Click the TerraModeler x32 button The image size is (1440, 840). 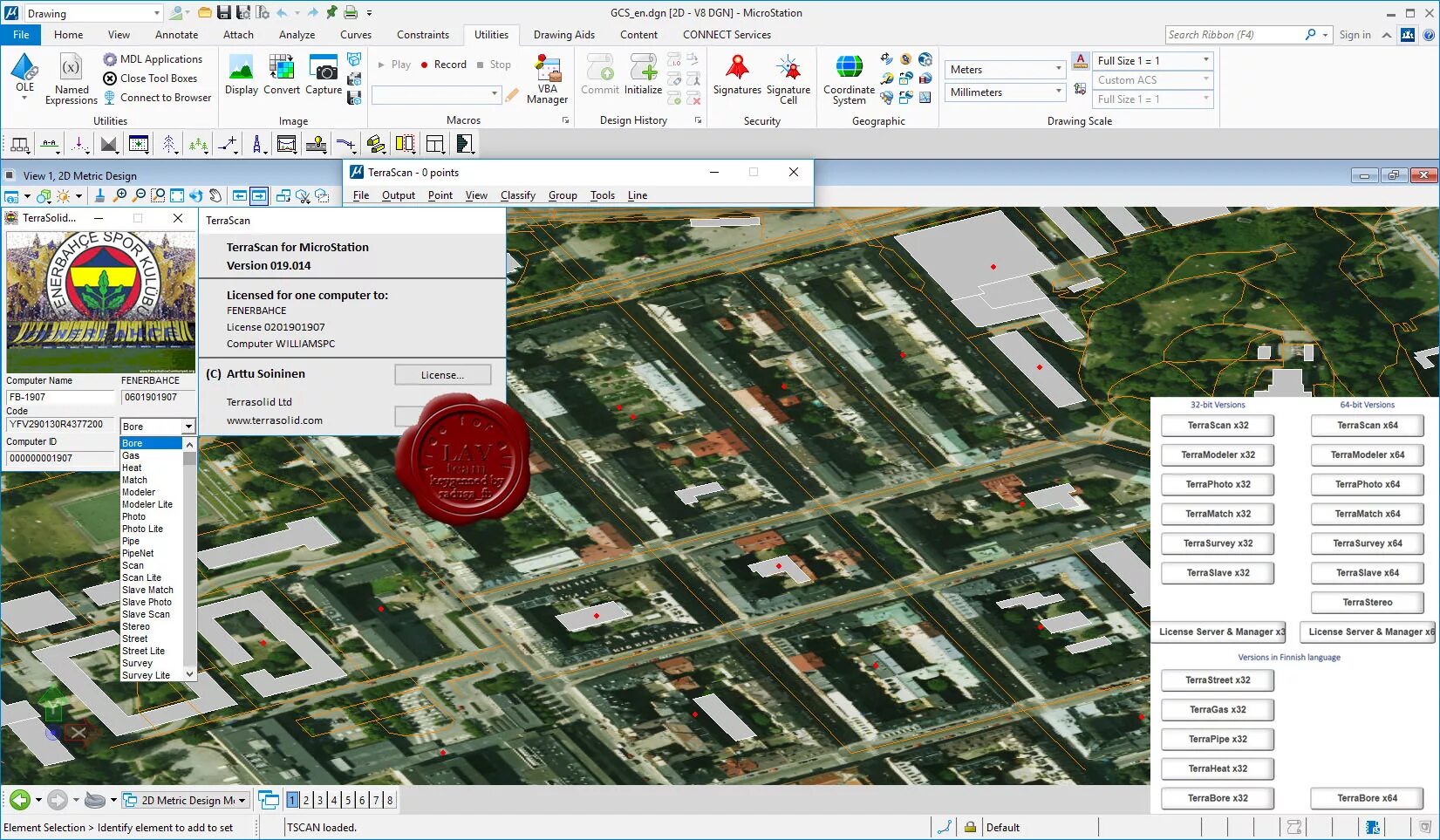click(1218, 454)
